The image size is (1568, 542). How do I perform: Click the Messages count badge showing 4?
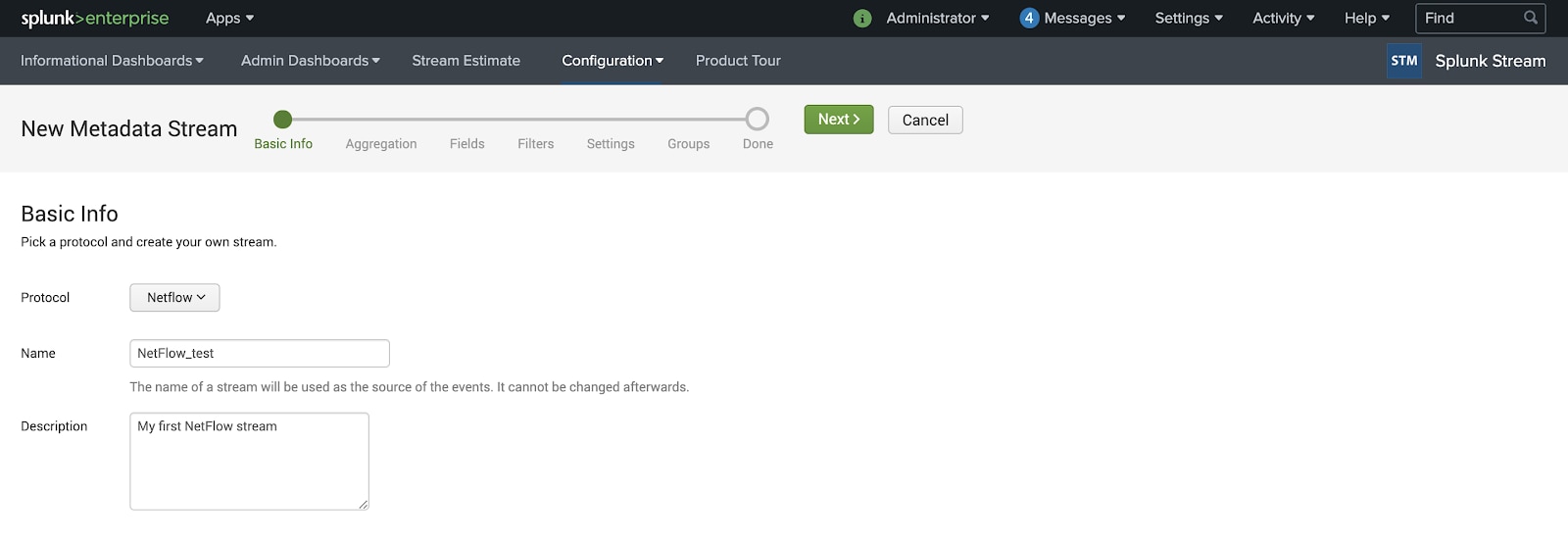[1029, 18]
